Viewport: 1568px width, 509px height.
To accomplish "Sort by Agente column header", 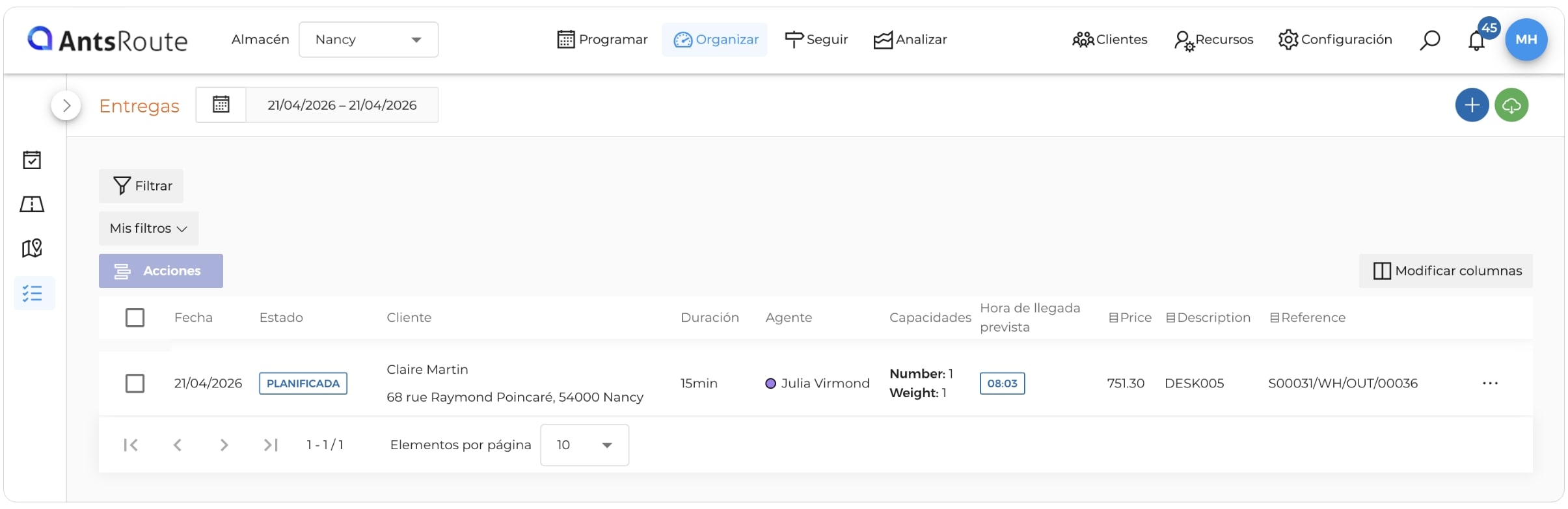I will pos(789,318).
